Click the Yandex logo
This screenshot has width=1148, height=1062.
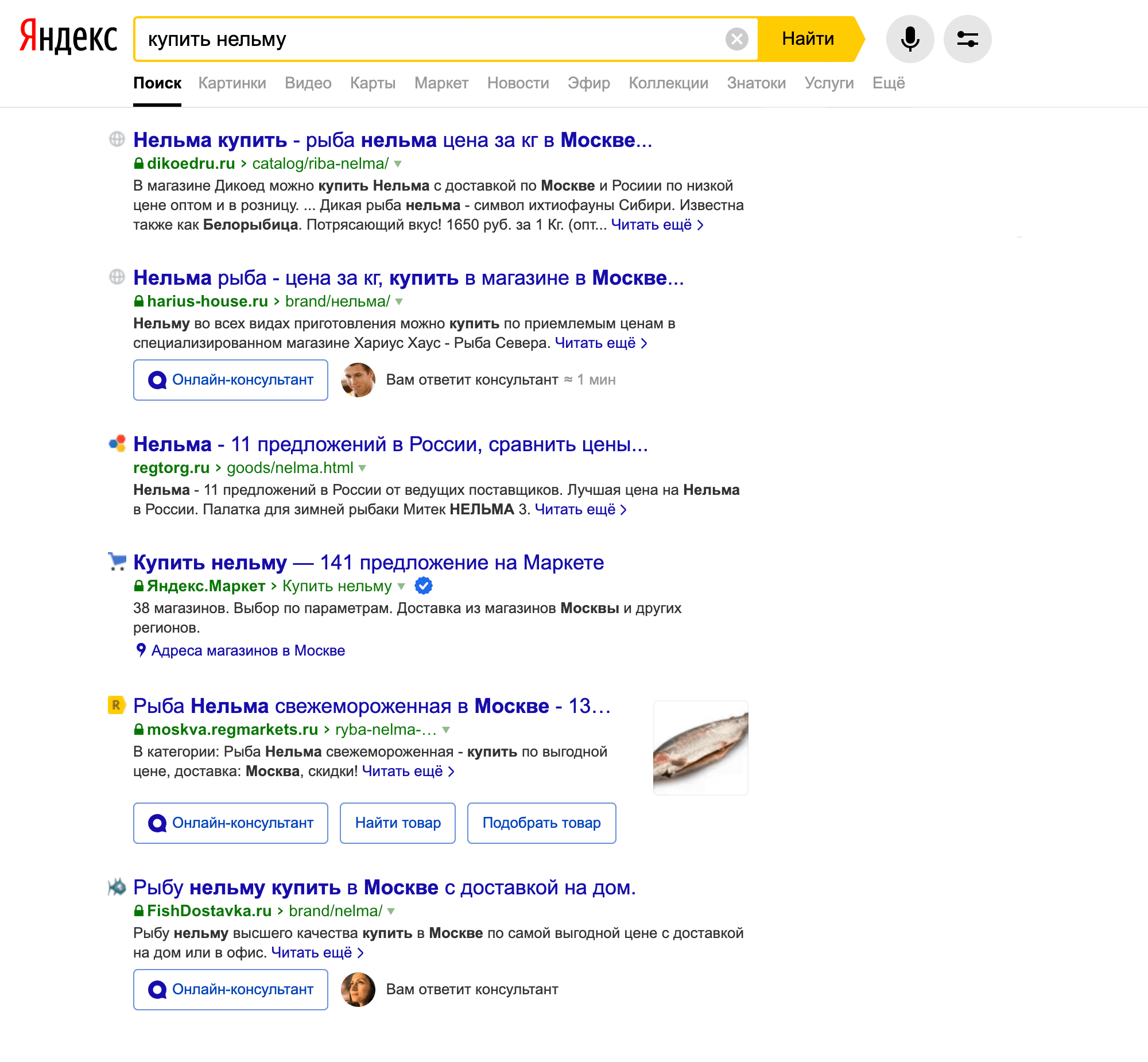68,37
